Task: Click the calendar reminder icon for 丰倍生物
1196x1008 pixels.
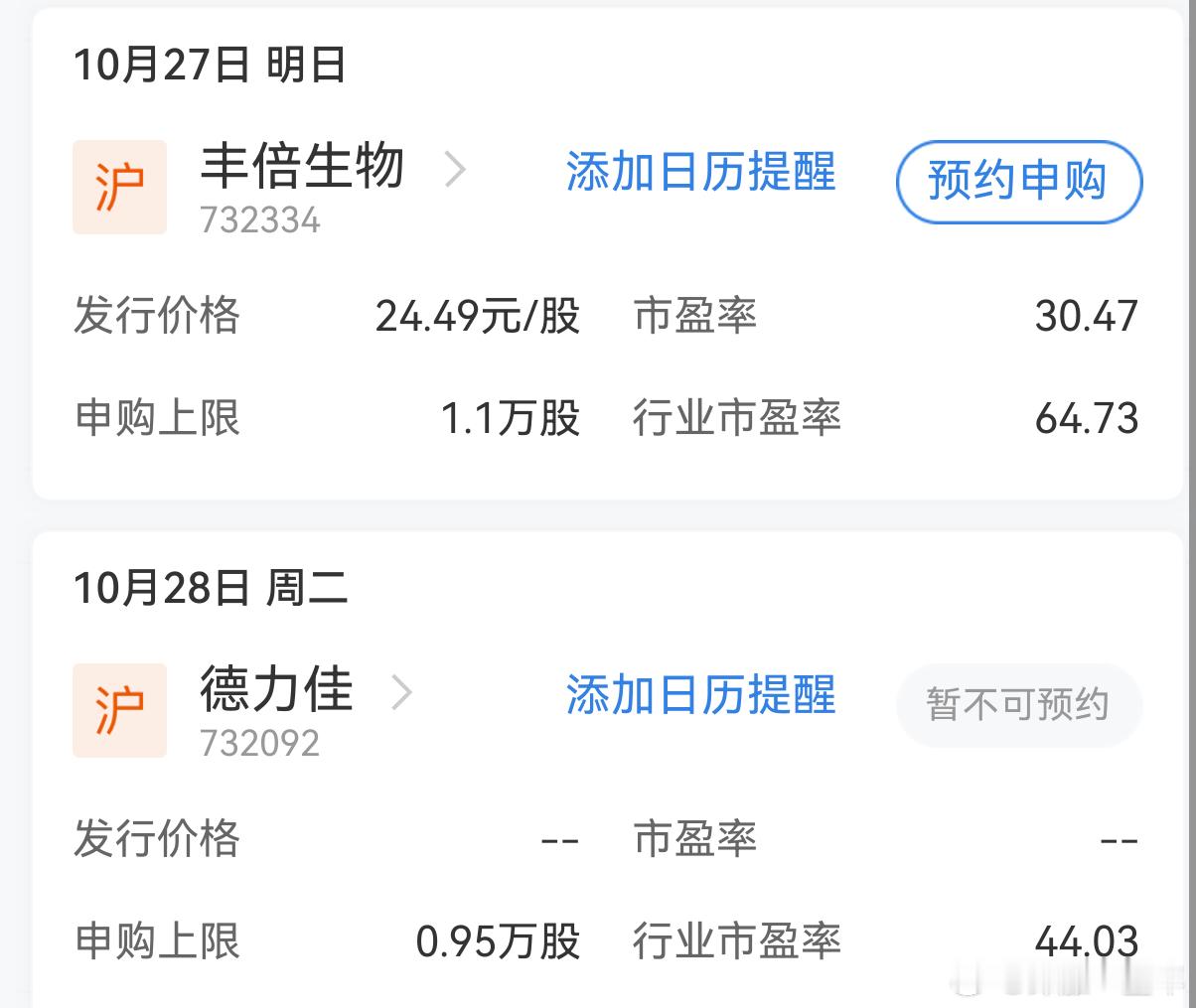Action: pos(700,173)
